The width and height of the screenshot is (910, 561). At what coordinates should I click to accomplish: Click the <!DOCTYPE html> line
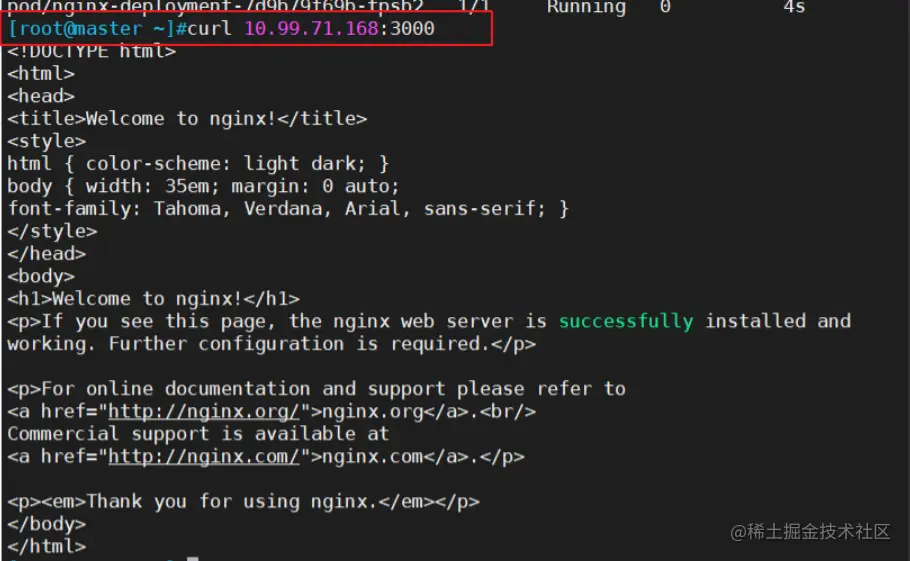pos(92,52)
